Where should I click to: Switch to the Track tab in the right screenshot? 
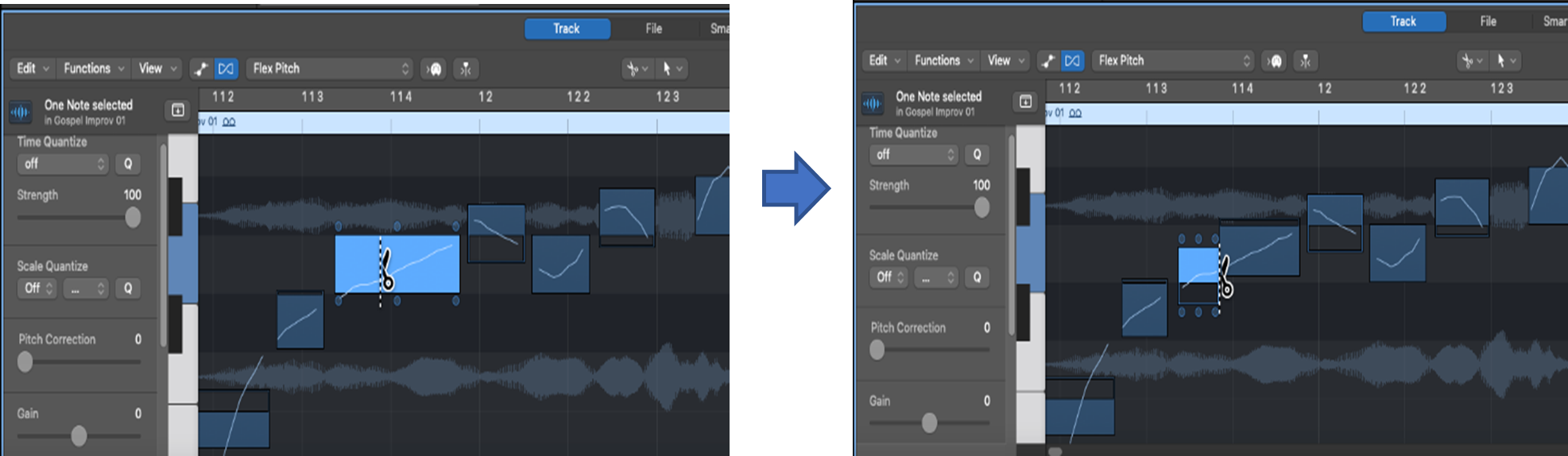pos(1403,21)
